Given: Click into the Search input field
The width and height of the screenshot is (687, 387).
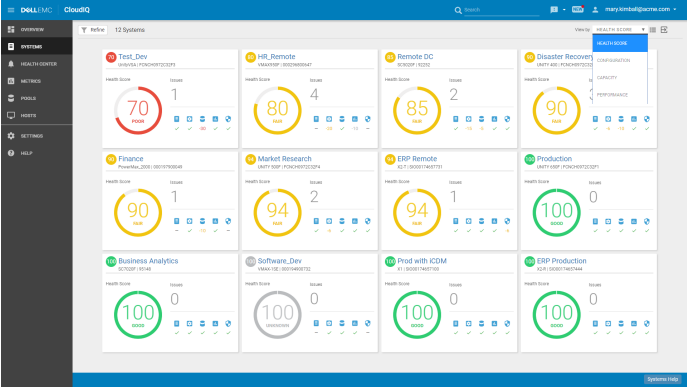Looking at the screenshot, I should [x=501, y=10].
